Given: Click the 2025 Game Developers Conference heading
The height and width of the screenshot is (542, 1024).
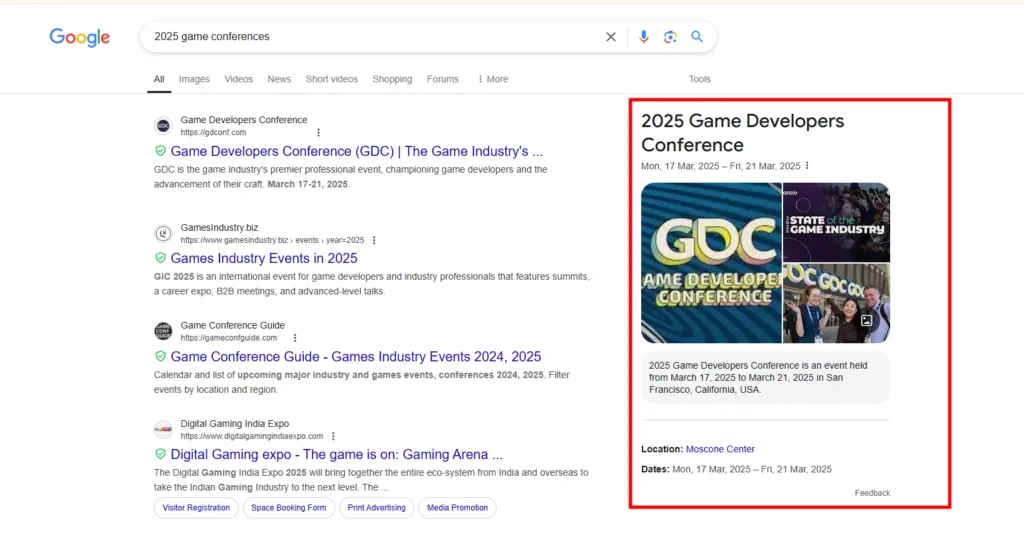Looking at the screenshot, I should 743,133.
